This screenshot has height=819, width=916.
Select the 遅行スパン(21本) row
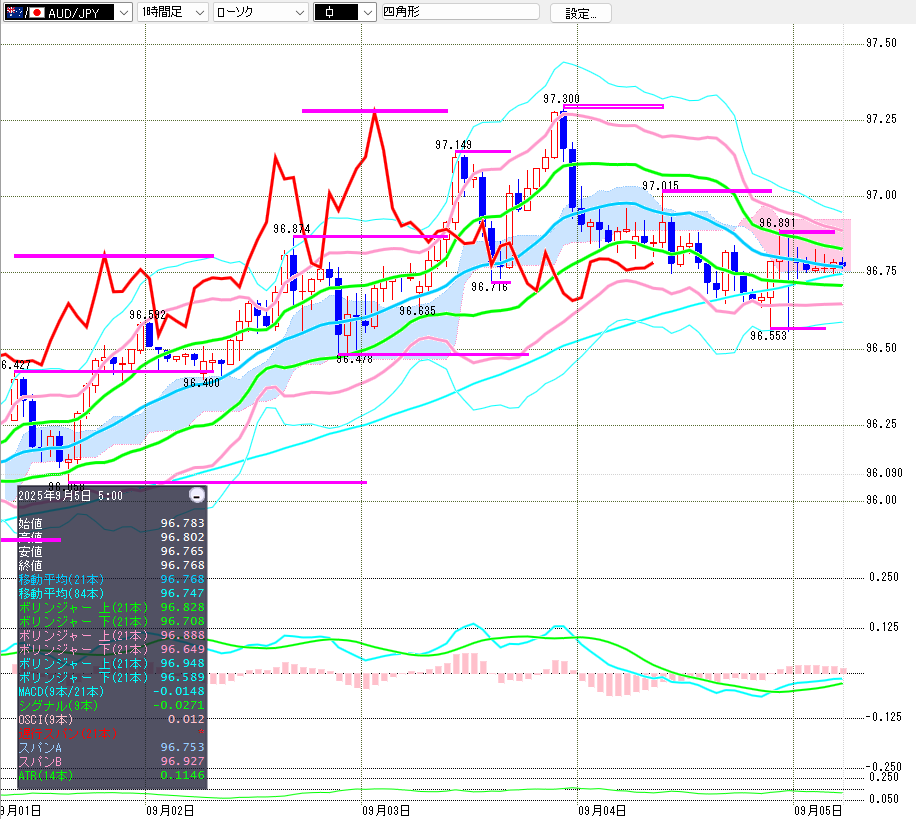(112, 734)
